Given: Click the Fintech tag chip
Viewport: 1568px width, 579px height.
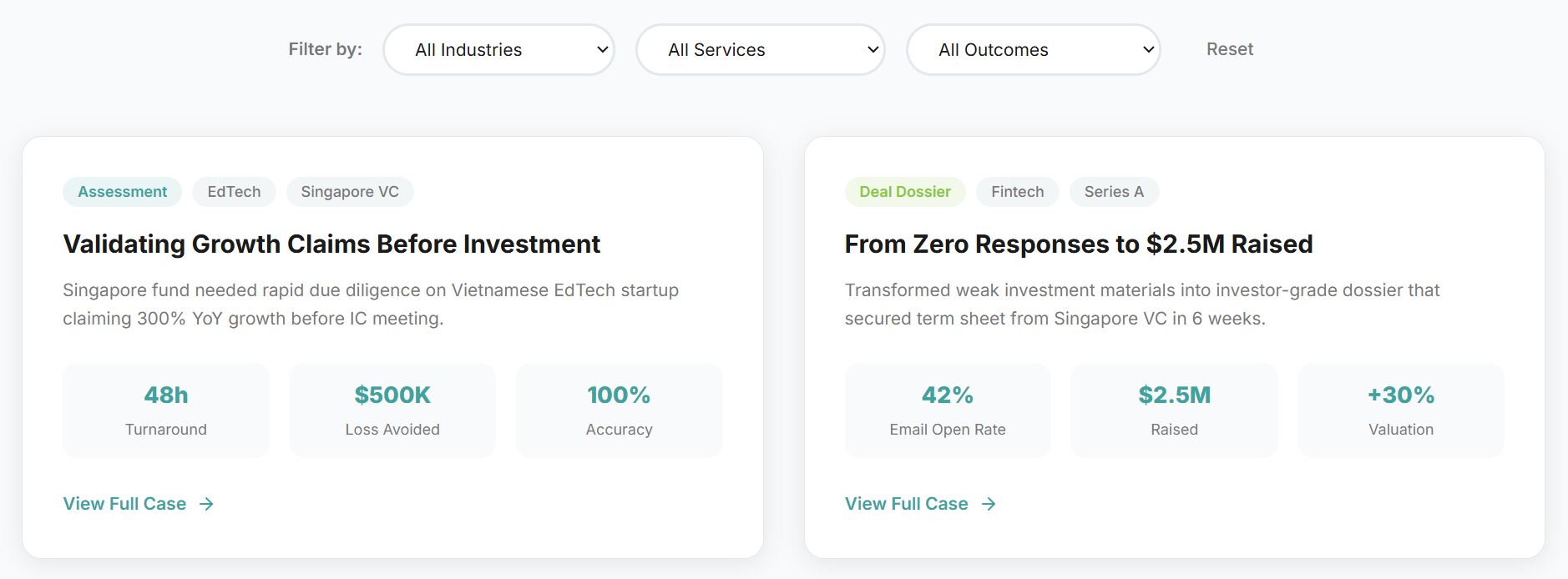Looking at the screenshot, I should coord(1017,192).
